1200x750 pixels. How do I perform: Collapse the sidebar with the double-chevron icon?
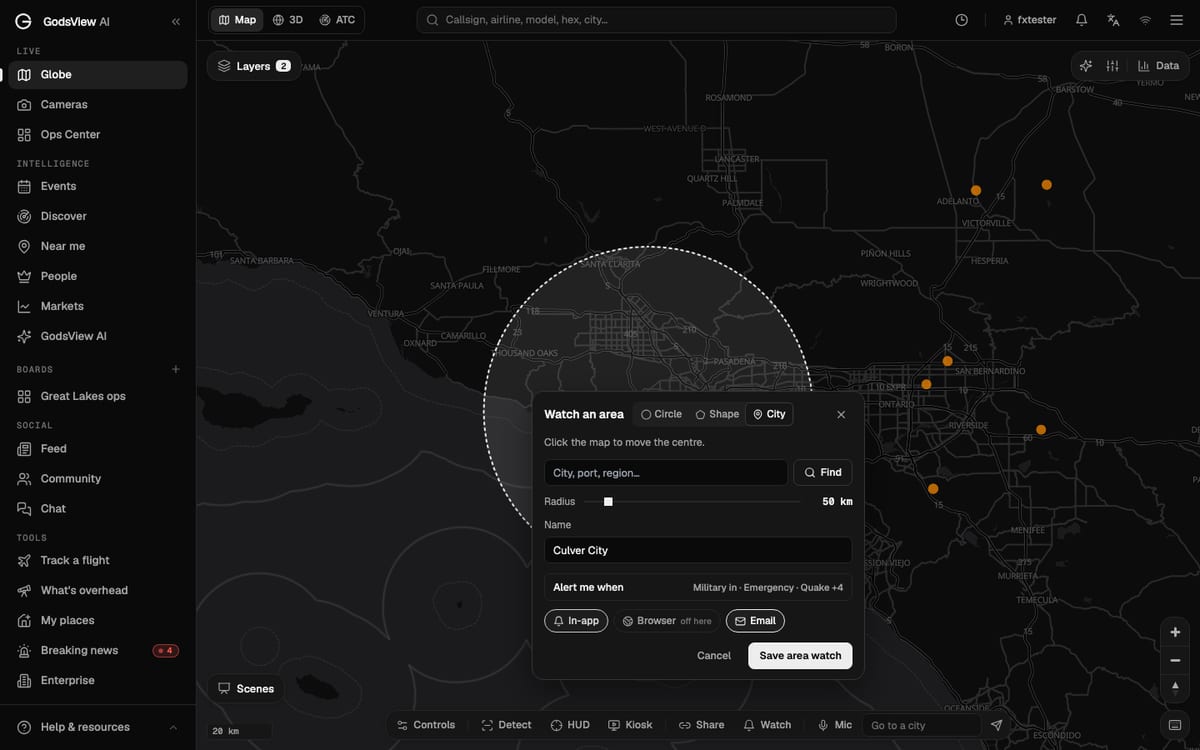pyautogui.click(x=176, y=21)
